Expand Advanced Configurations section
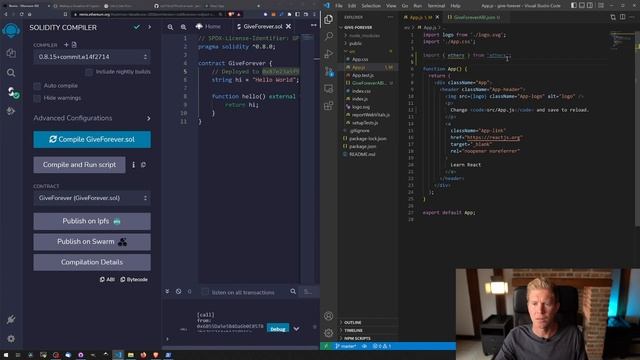Image resolution: width=640 pixels, height=360 pixels. tap(92, 118)
